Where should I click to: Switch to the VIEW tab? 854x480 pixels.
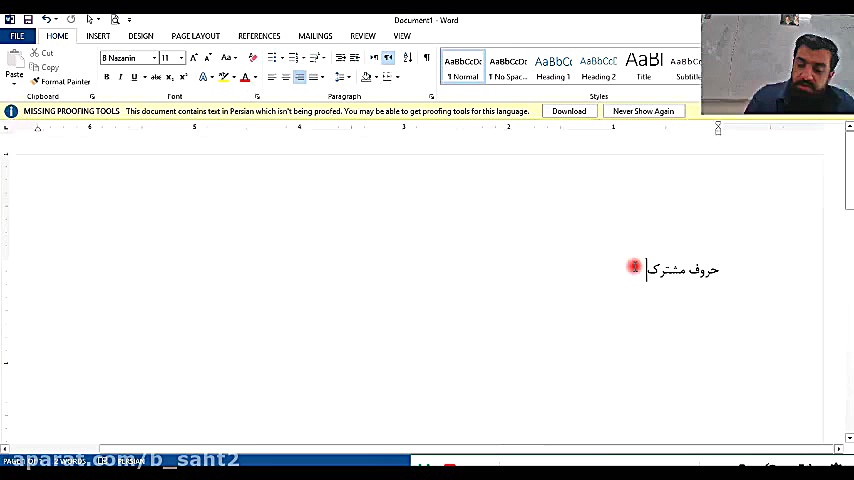(x=402, y=36)
